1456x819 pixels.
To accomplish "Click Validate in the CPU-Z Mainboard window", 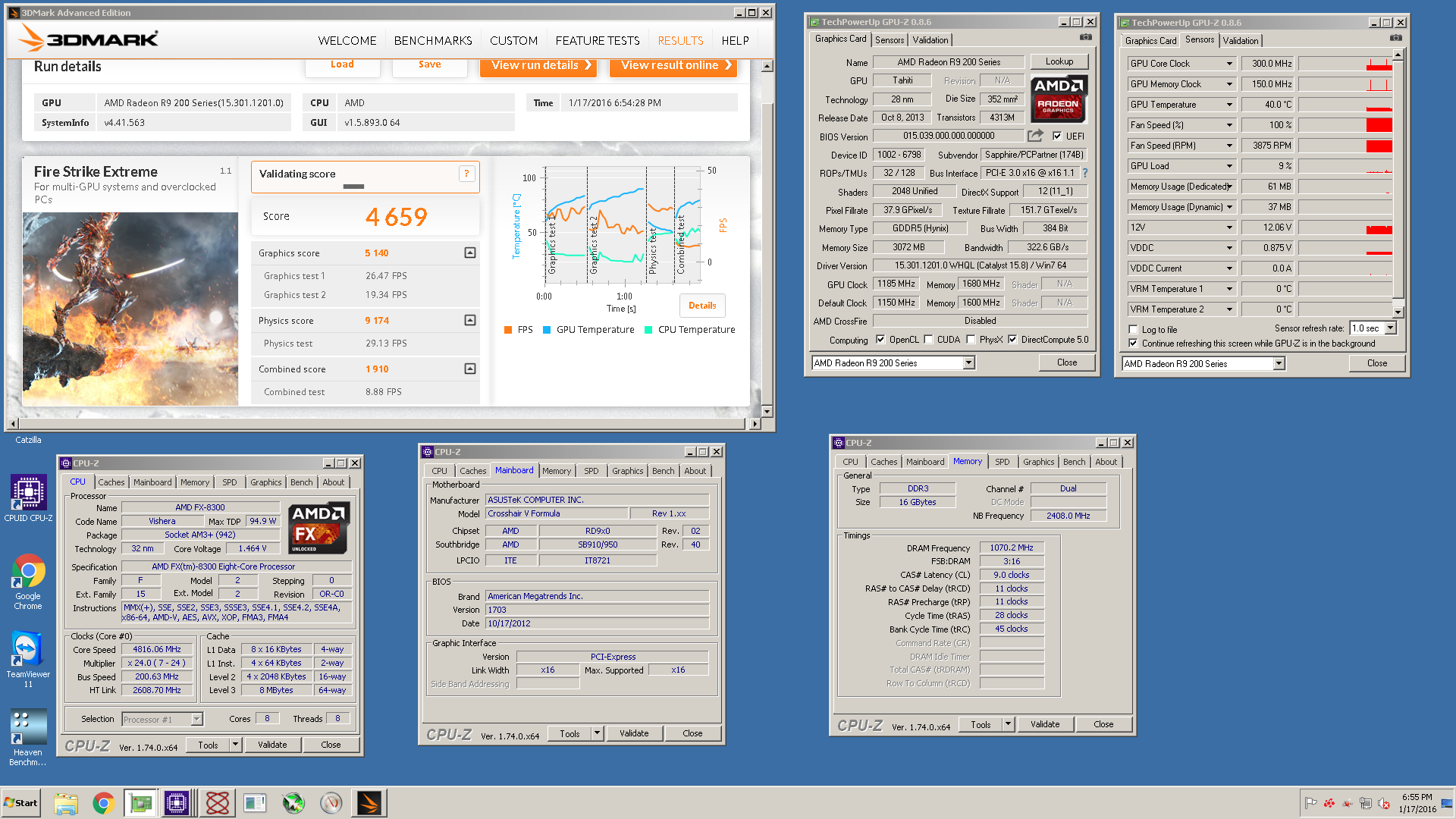I will 634,733.
